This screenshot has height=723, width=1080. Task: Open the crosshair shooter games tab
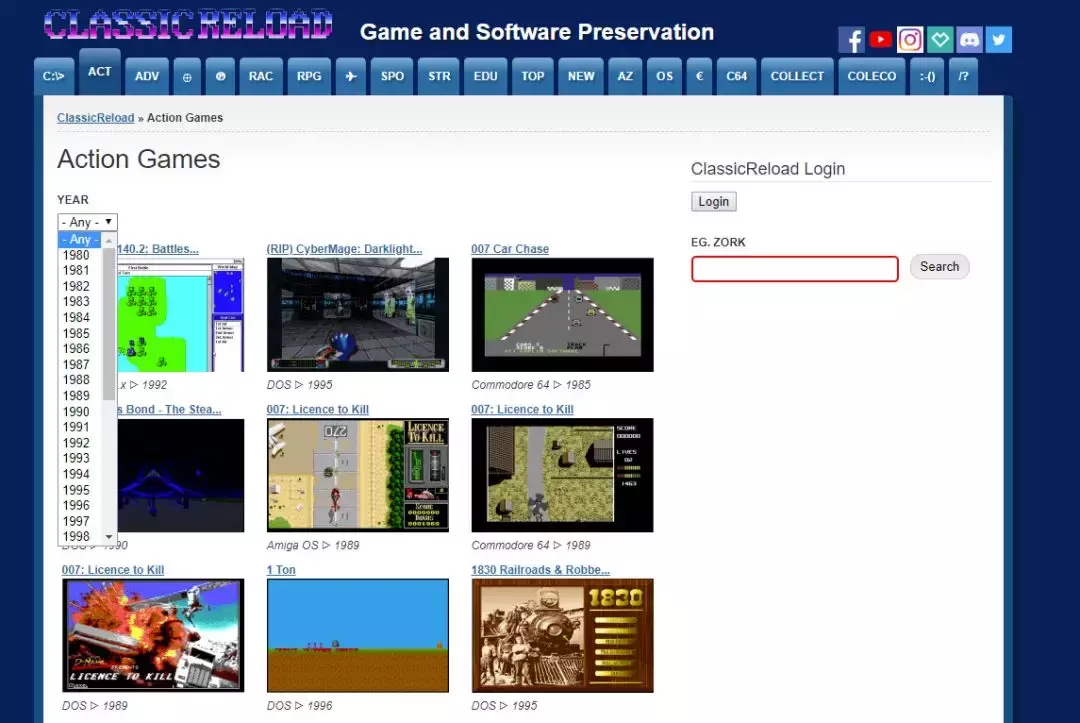click(187, 76)
